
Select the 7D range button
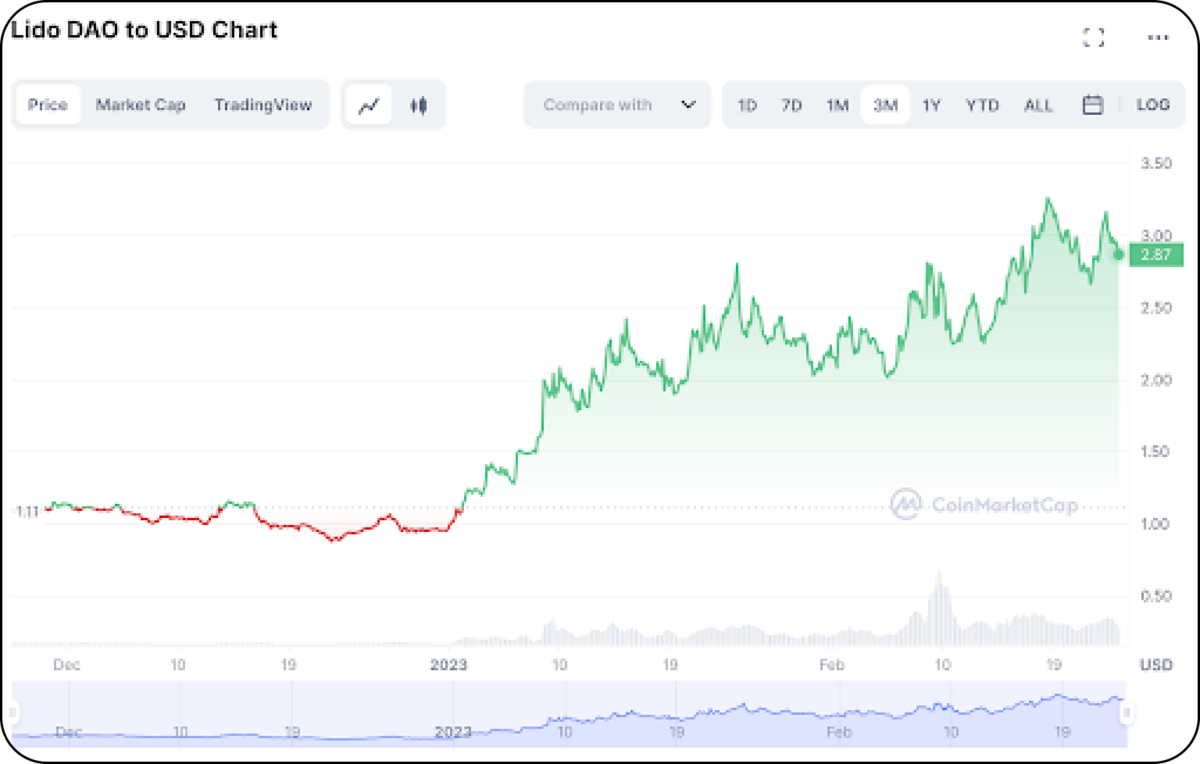point(792,105)
